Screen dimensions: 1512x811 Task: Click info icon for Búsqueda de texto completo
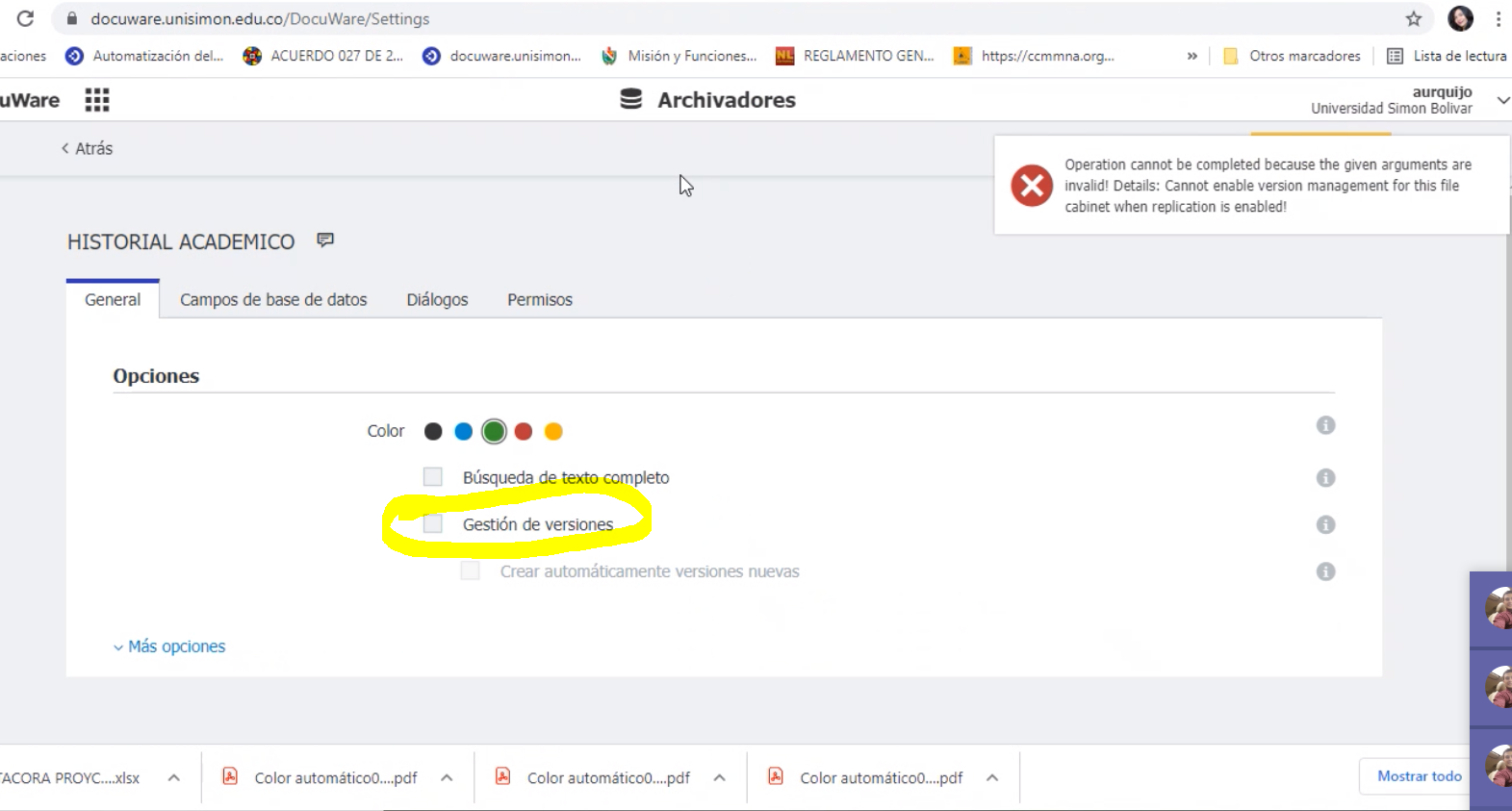pyautogui.click(x=1325, y=478)
